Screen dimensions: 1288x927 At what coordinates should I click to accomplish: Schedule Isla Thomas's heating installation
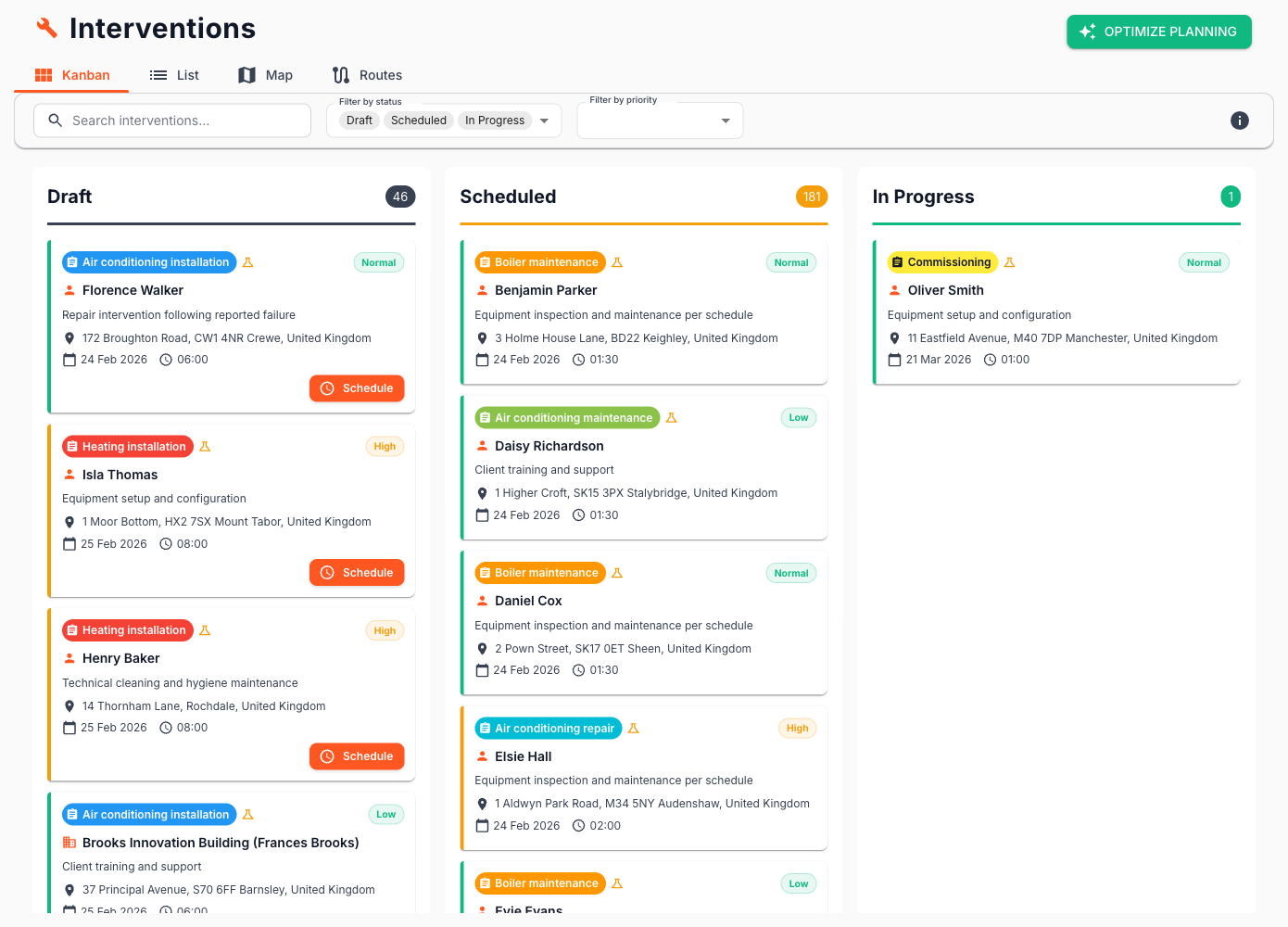click(x=357, y=572)
